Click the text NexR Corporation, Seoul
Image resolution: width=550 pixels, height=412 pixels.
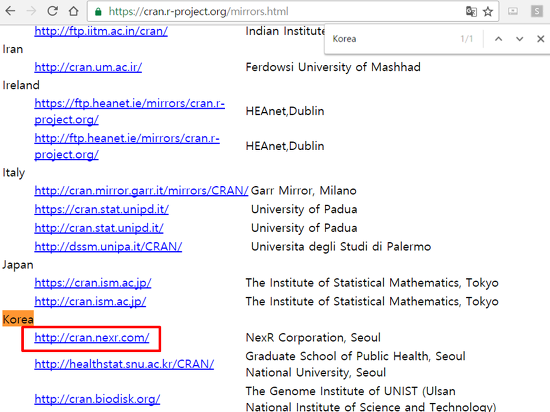(313, 338)
